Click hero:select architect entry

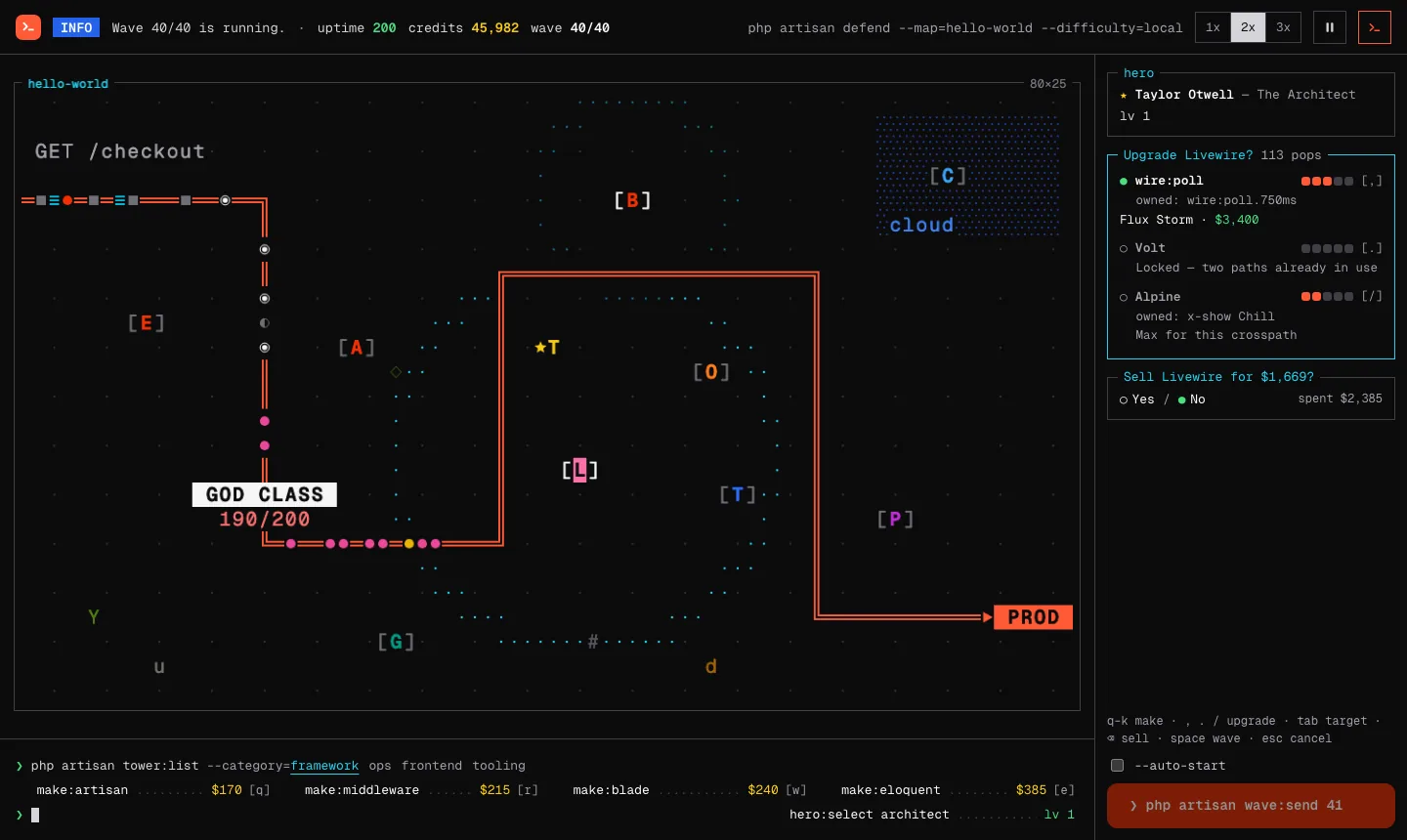click(x=932, y=815)
